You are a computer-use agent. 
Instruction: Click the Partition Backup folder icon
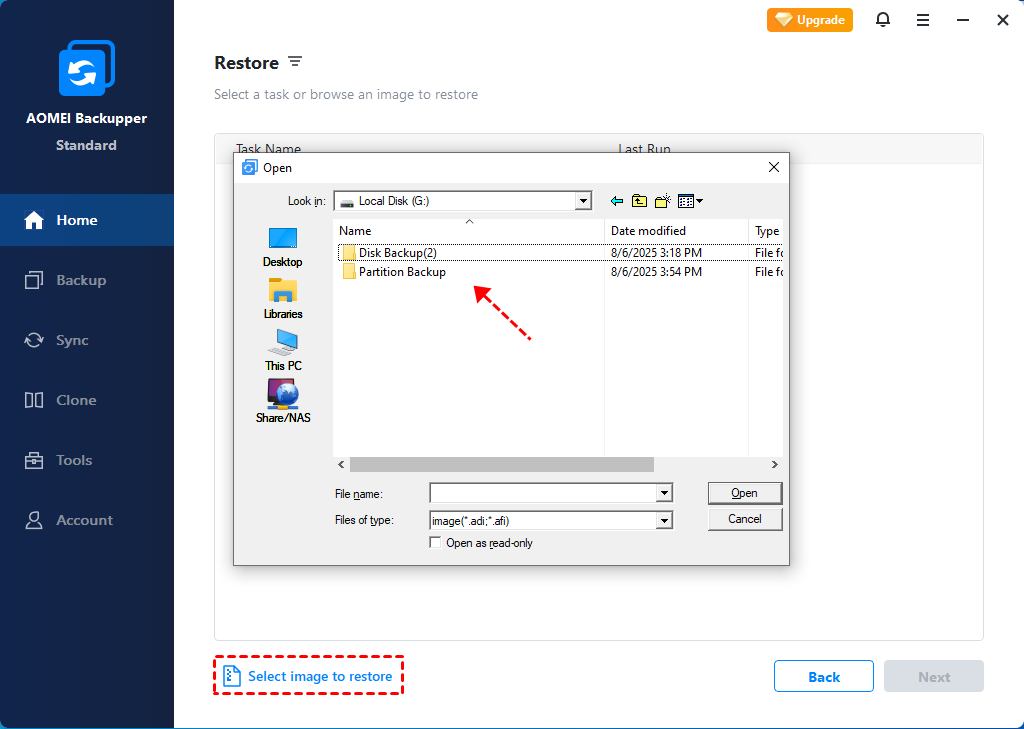pos(349,272)
